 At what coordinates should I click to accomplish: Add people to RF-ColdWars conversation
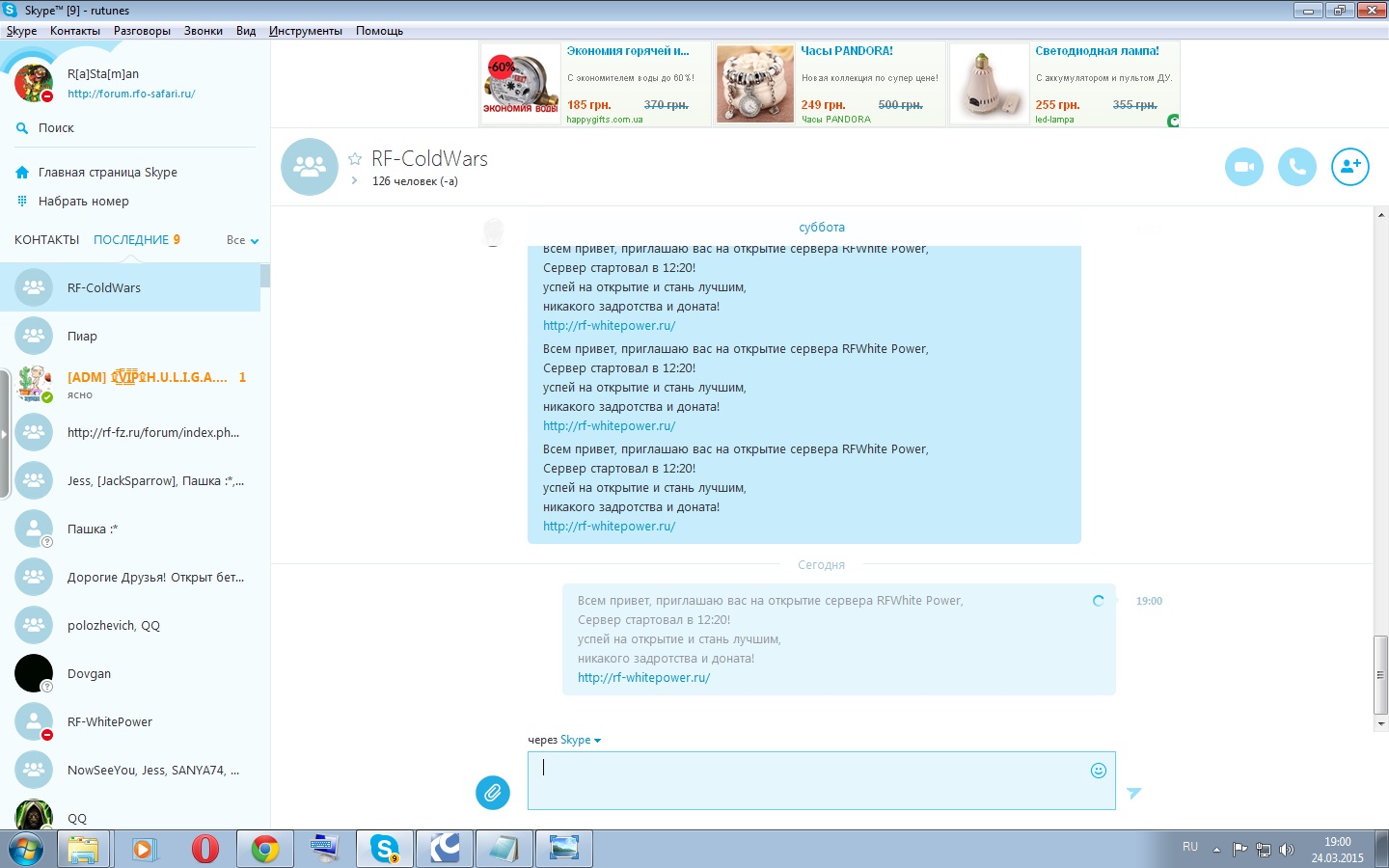pos(1350,167)
